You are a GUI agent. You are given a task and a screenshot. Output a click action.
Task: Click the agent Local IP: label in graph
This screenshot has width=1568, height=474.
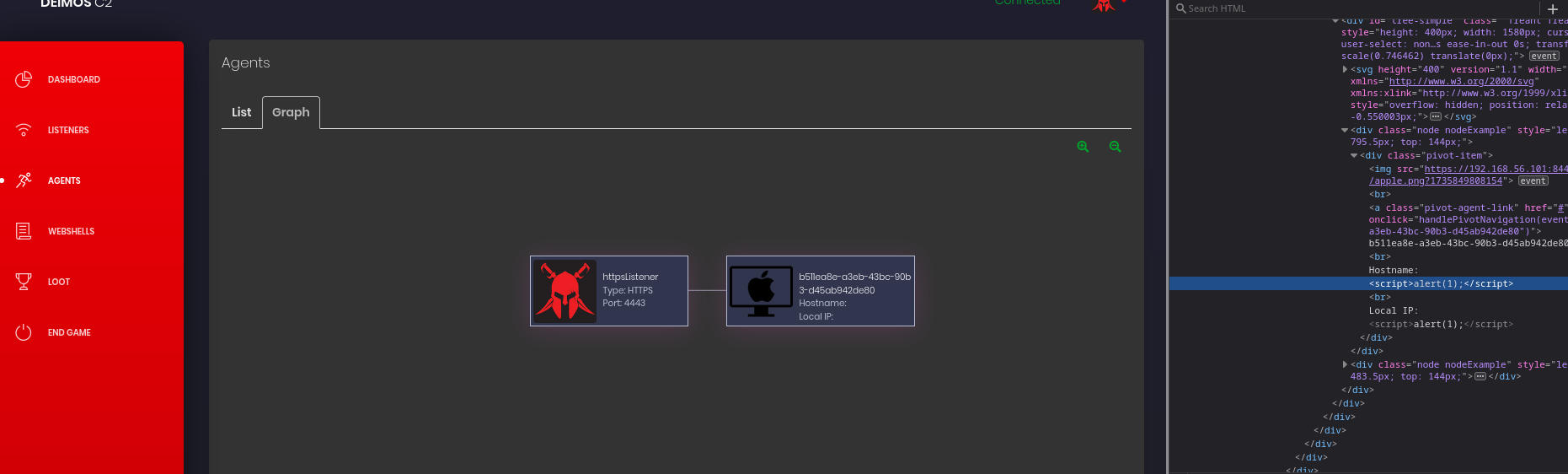[x=816, y=316]
